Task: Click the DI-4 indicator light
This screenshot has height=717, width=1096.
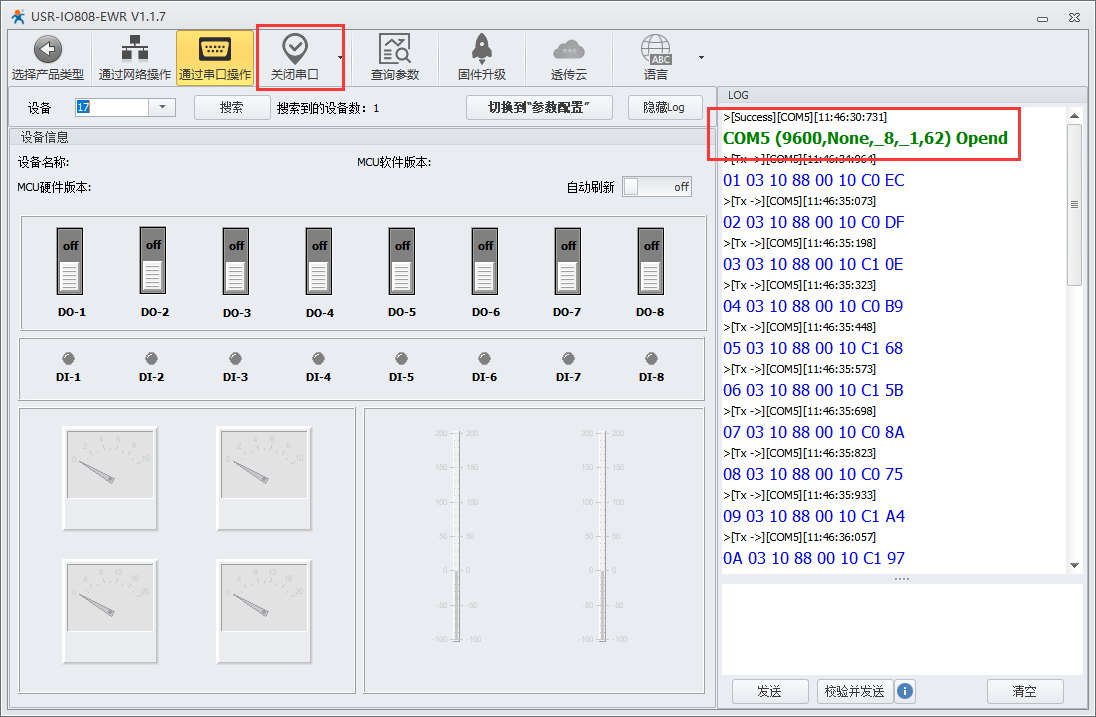Action: (x=319, y=358)
